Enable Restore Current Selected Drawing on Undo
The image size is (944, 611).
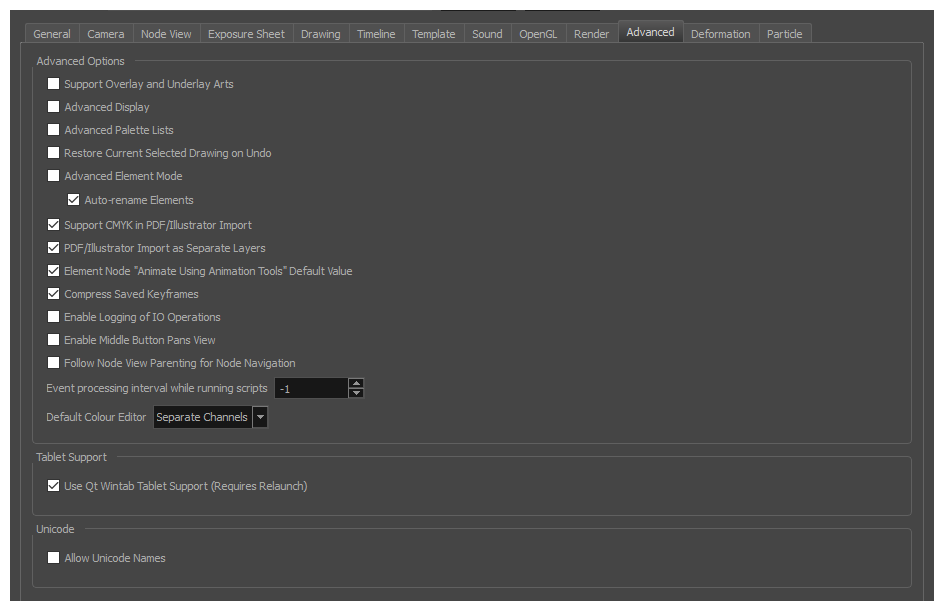click(53, 152)
